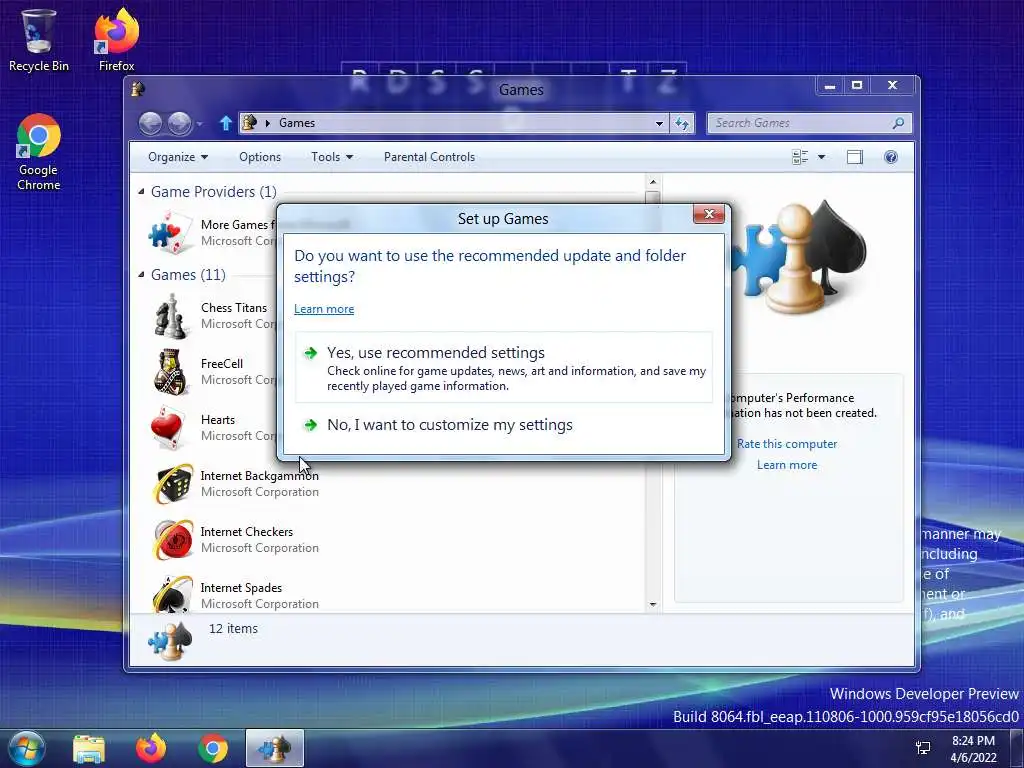Launch Firefox from the desktop shortcut

117,39
